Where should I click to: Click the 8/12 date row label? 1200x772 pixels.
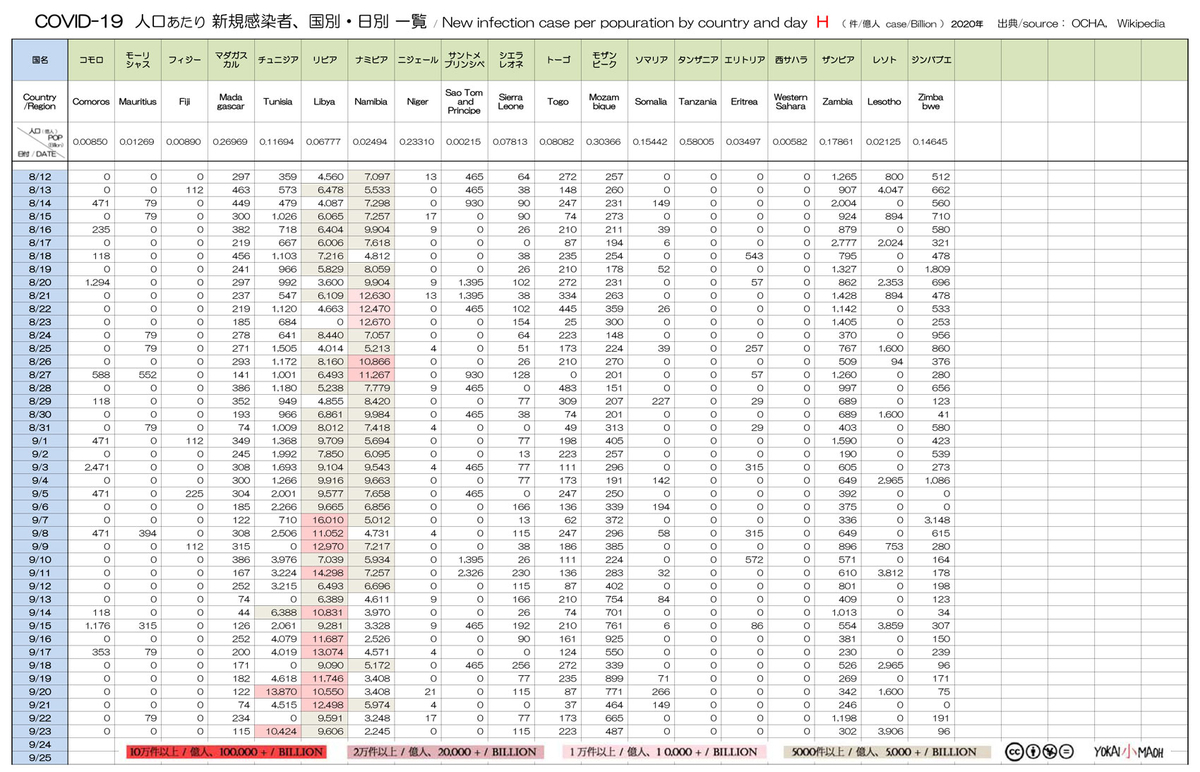(x=41, y=177)
